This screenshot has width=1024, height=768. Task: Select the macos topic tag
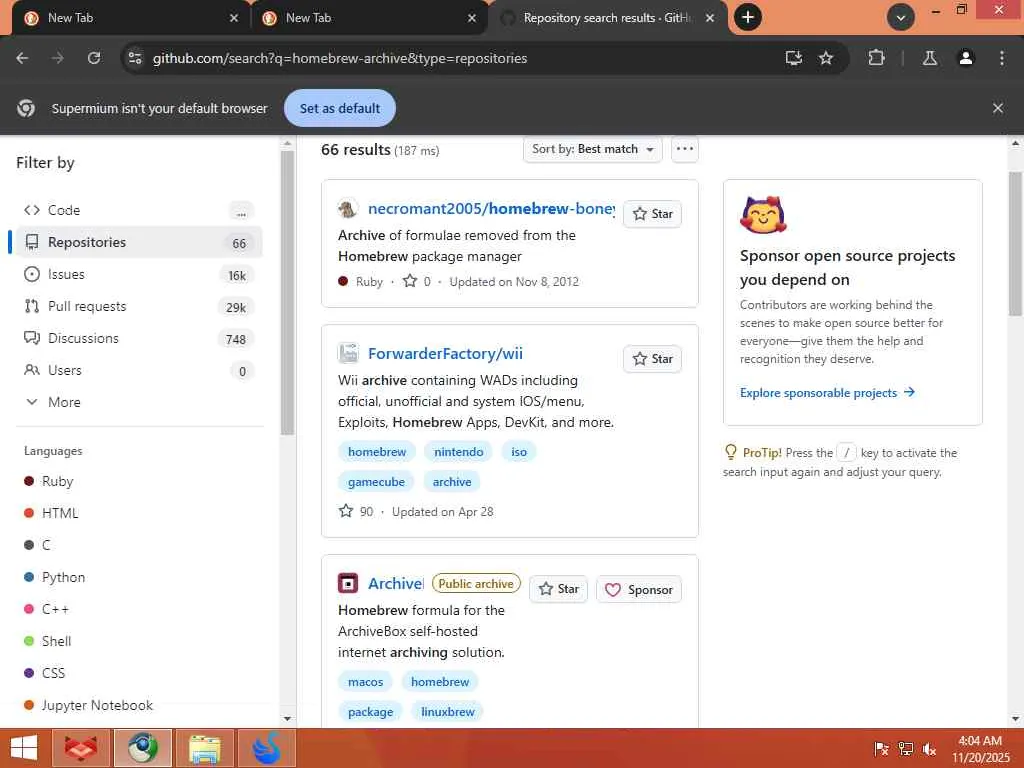366,682
